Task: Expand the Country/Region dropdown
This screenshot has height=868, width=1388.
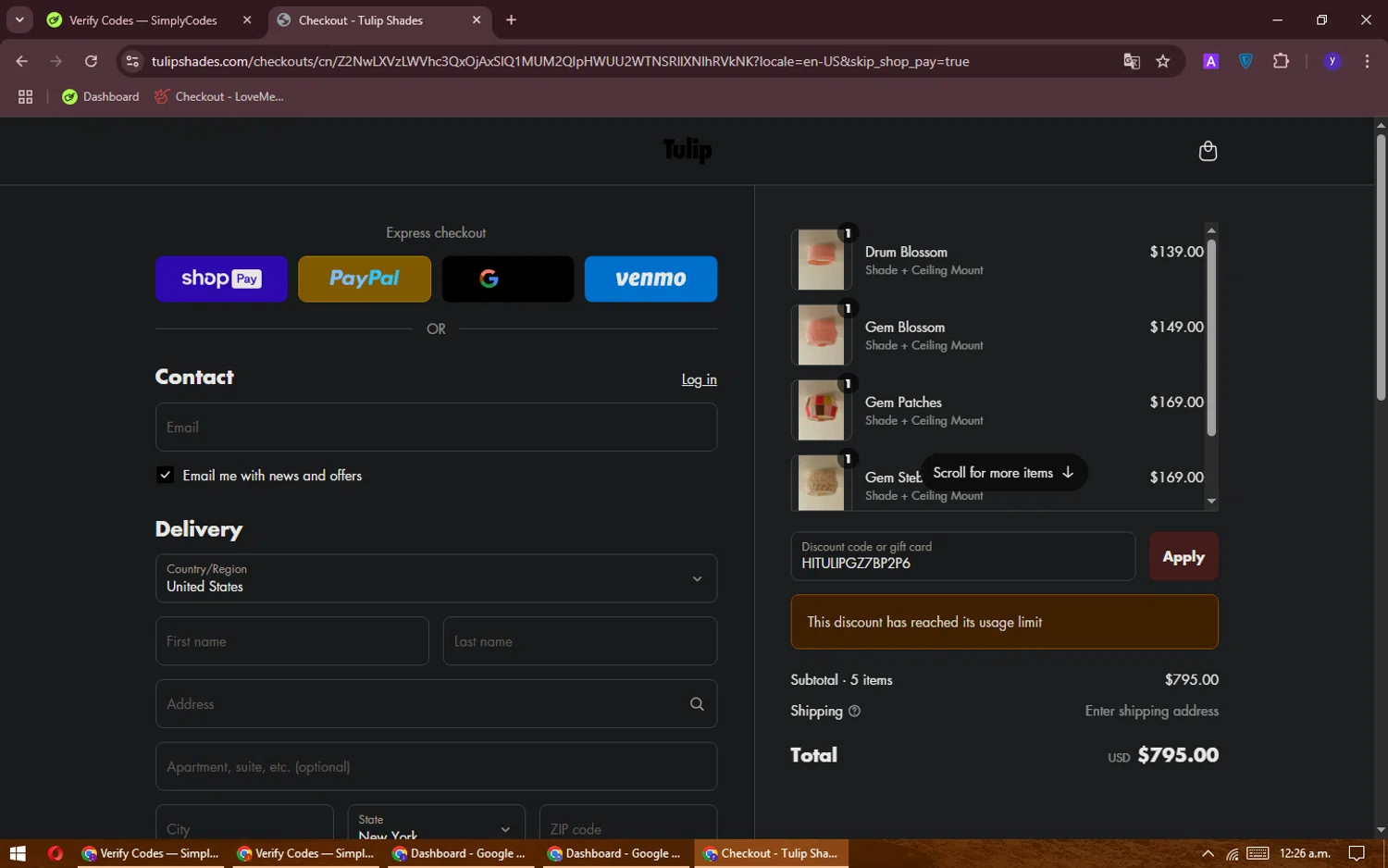Action: (x=436, y=578)
